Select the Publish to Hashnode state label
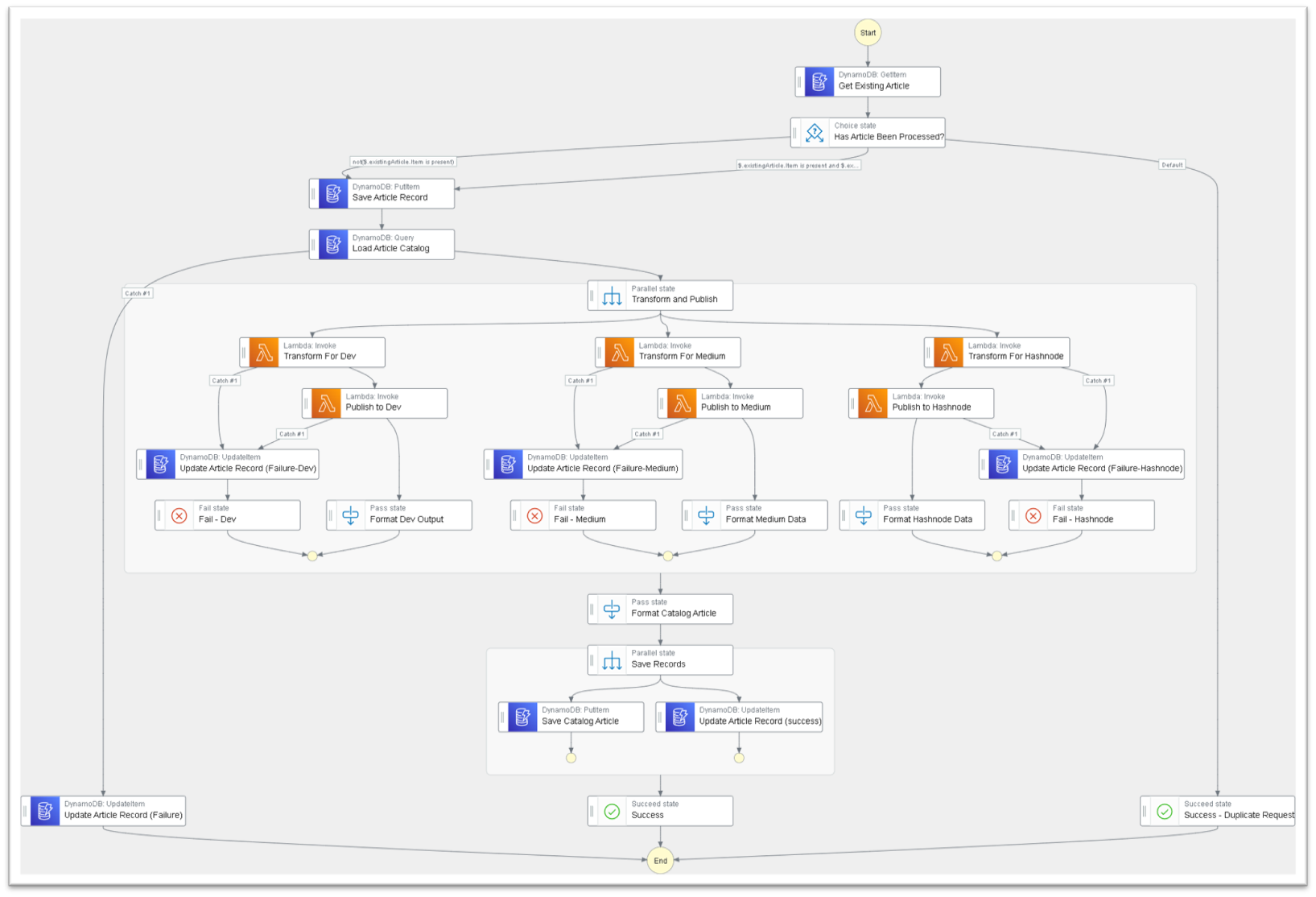Viewport: 1316px width, 897px height. [931, 407]
